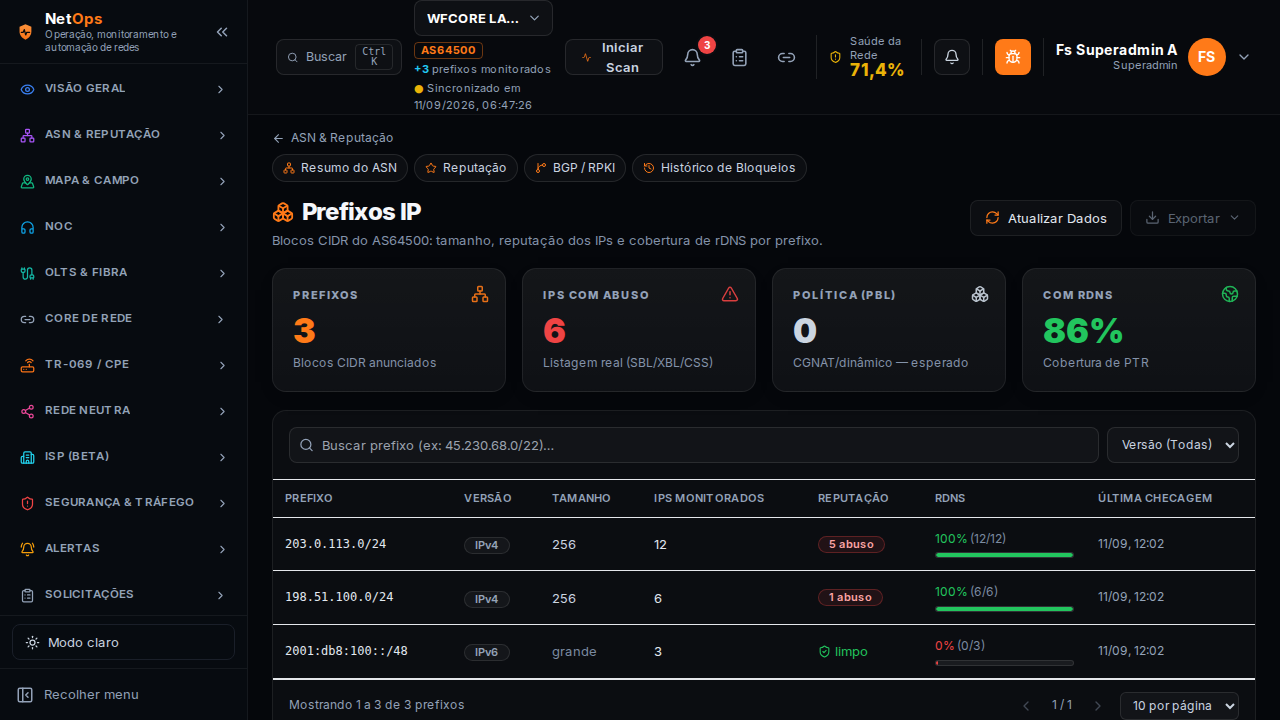Focus the Buscar prefixo search field
Image resolution: width=1280 pixels, height=720 pixels.
point(694,445)
